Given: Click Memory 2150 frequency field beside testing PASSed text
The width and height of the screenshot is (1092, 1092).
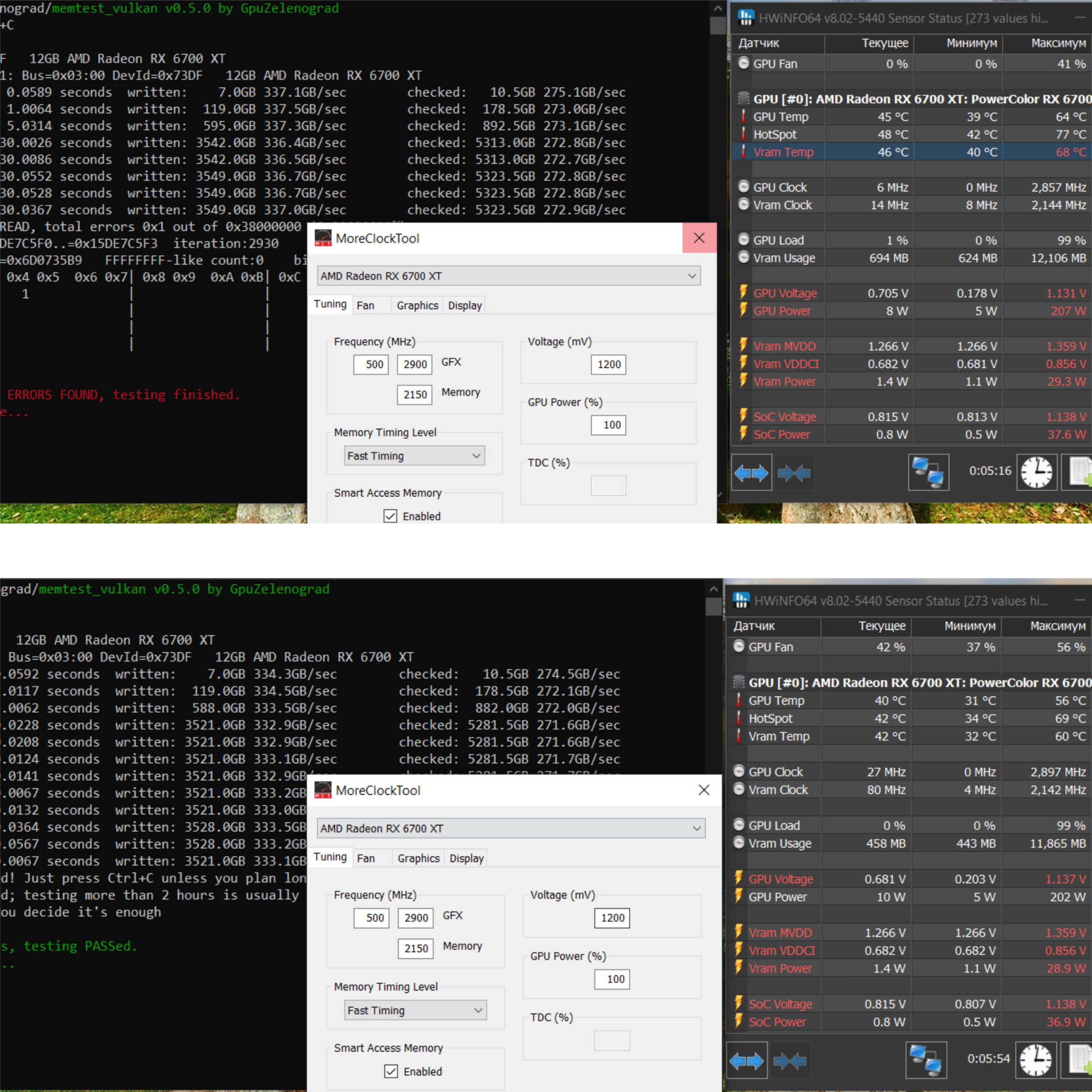Looking at the screenshot, I should tap(415, 948).
